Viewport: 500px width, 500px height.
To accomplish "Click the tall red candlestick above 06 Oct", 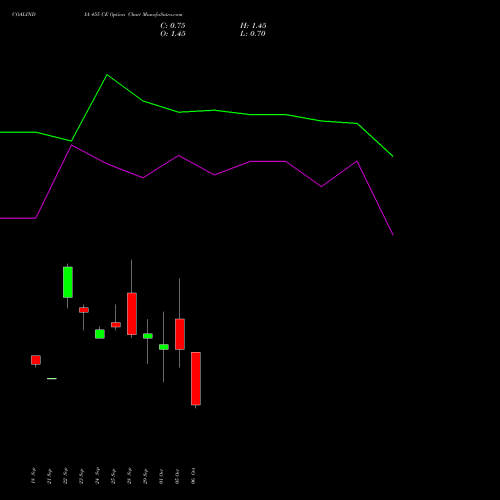I will click(196, 379).
